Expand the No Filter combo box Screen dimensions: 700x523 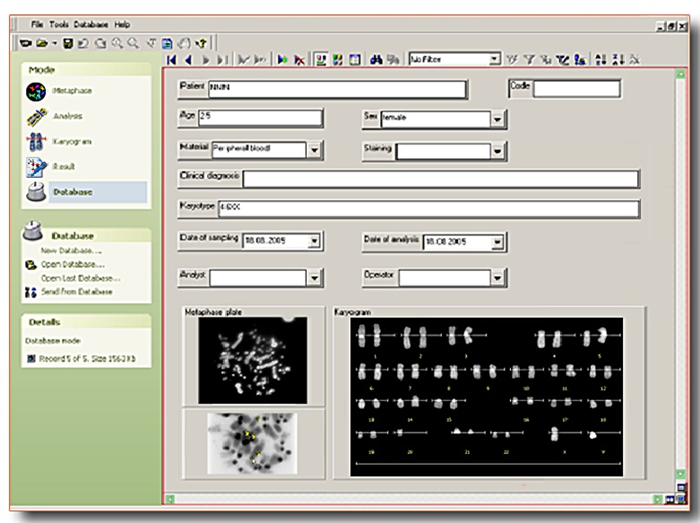click(495, 60)
